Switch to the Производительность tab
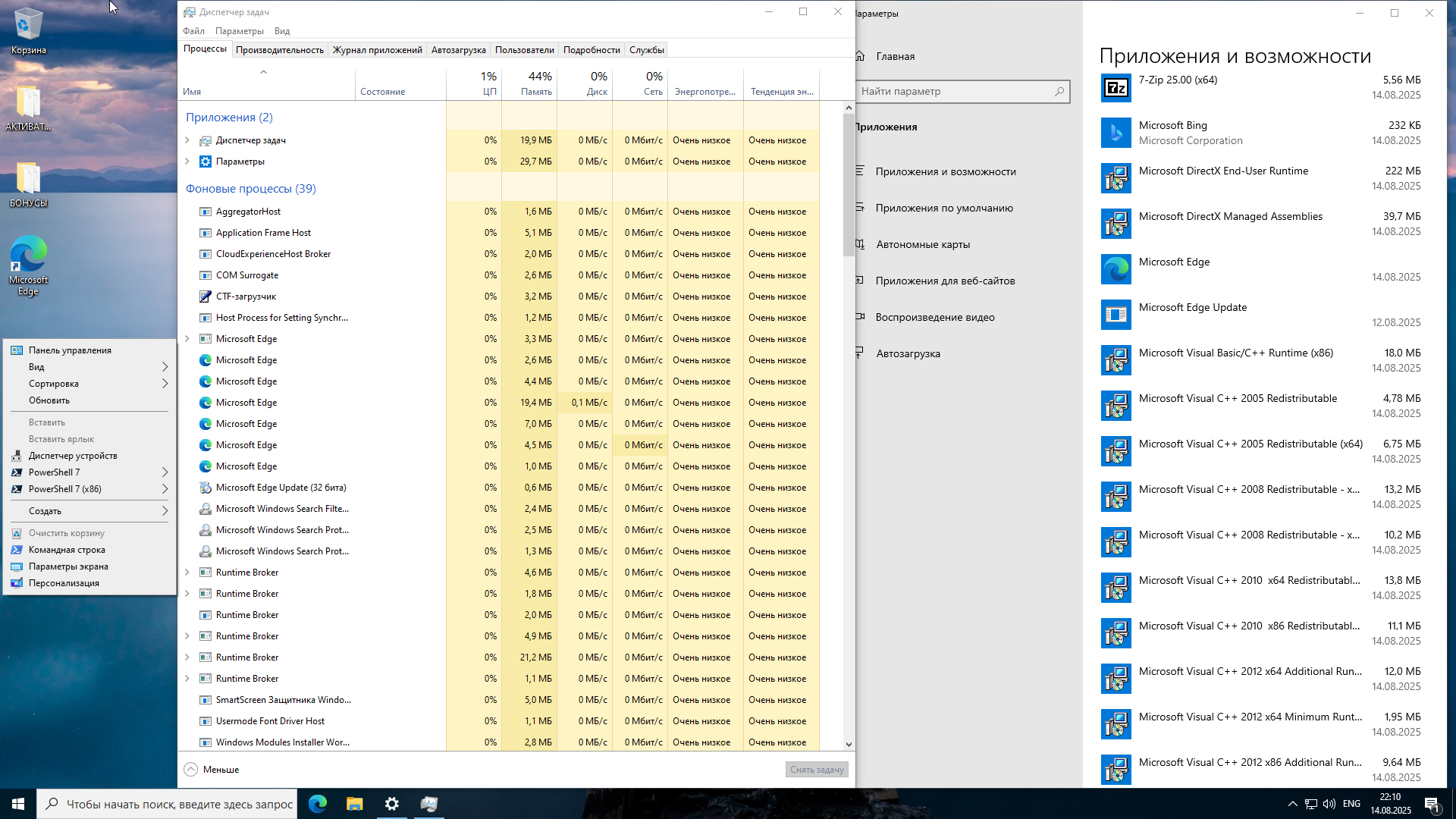1456x819 pixels. pyautogui.click(x=280, y=50)
